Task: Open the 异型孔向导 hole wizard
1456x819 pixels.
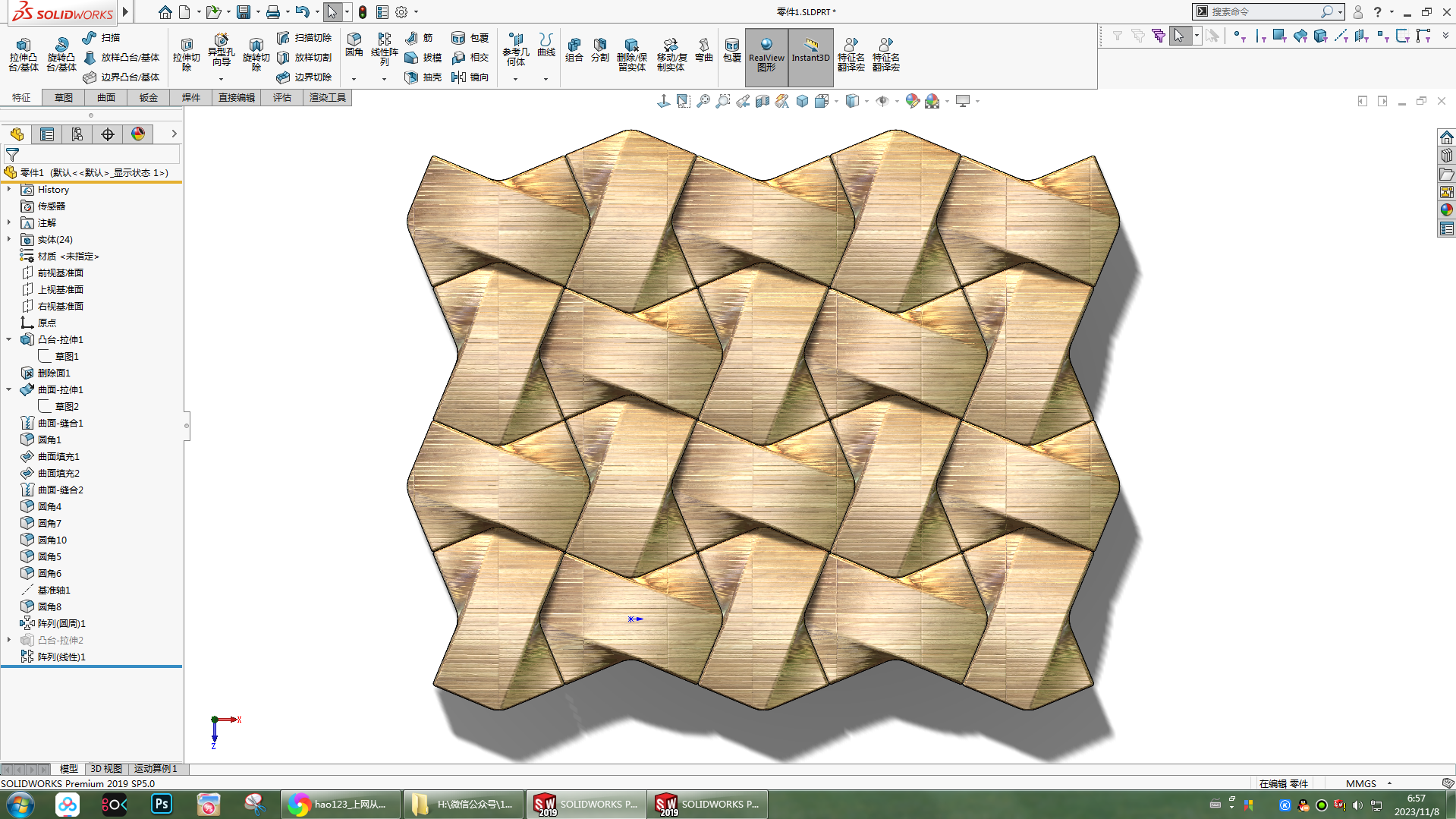Action: coord(221,50)
